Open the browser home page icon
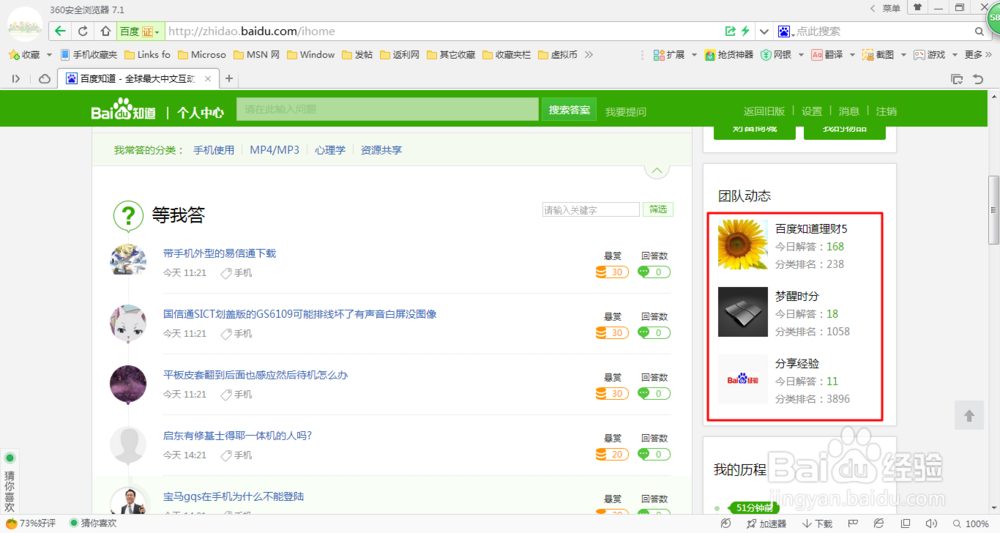This screenshot has height=533, width=1000. click(105, 31)
